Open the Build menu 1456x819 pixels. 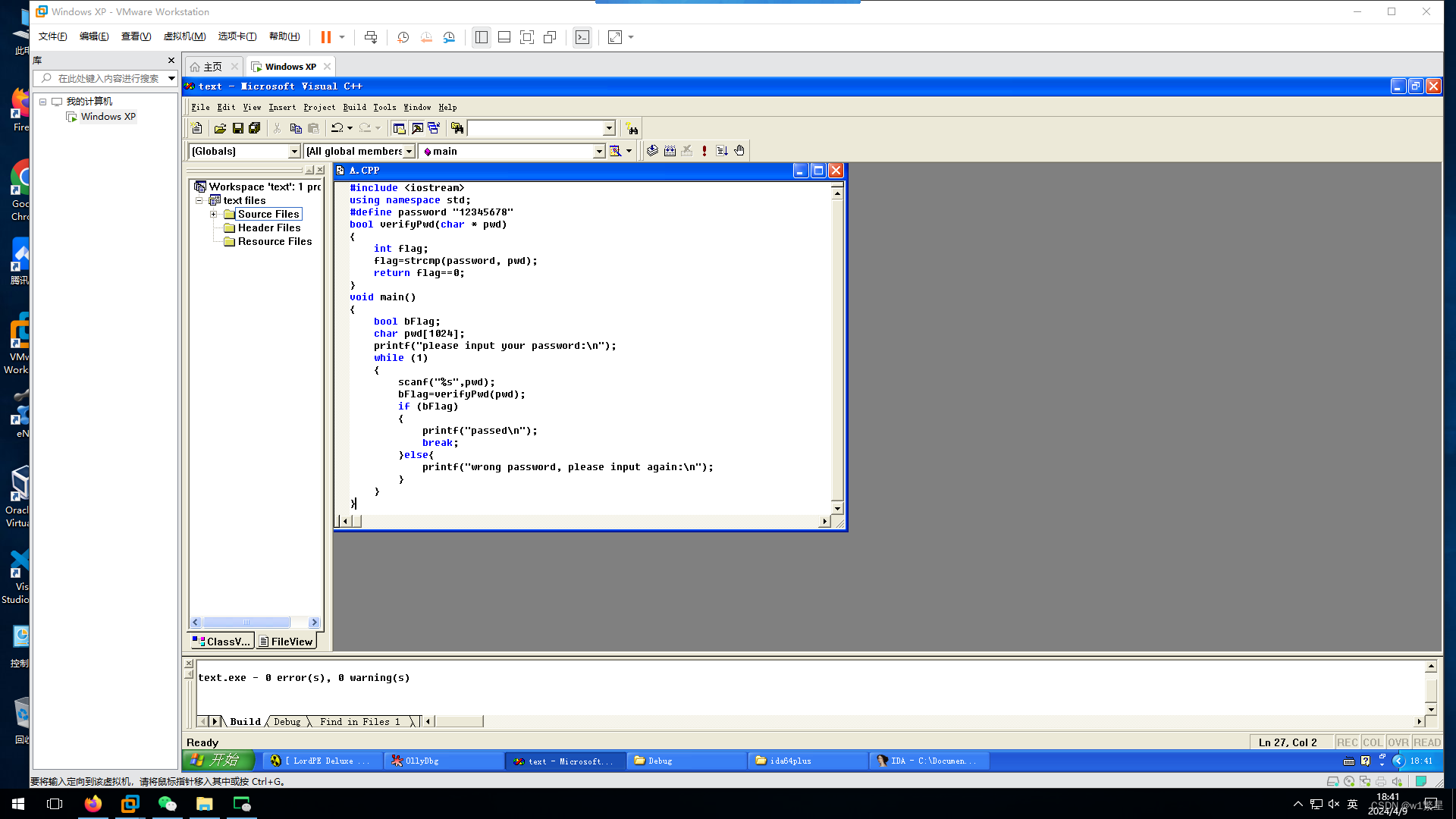pos(354,107)
